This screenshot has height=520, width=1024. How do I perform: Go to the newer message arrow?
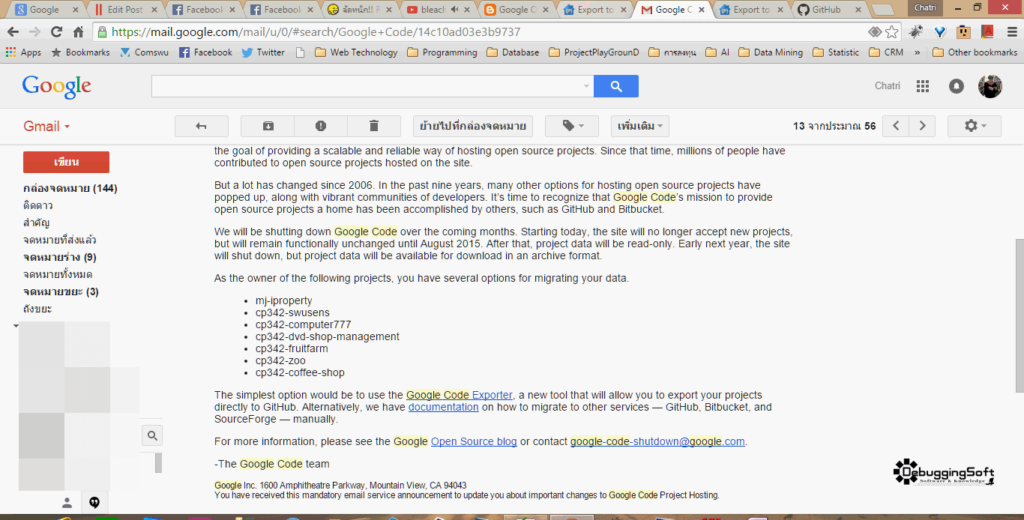click(895, 126)
